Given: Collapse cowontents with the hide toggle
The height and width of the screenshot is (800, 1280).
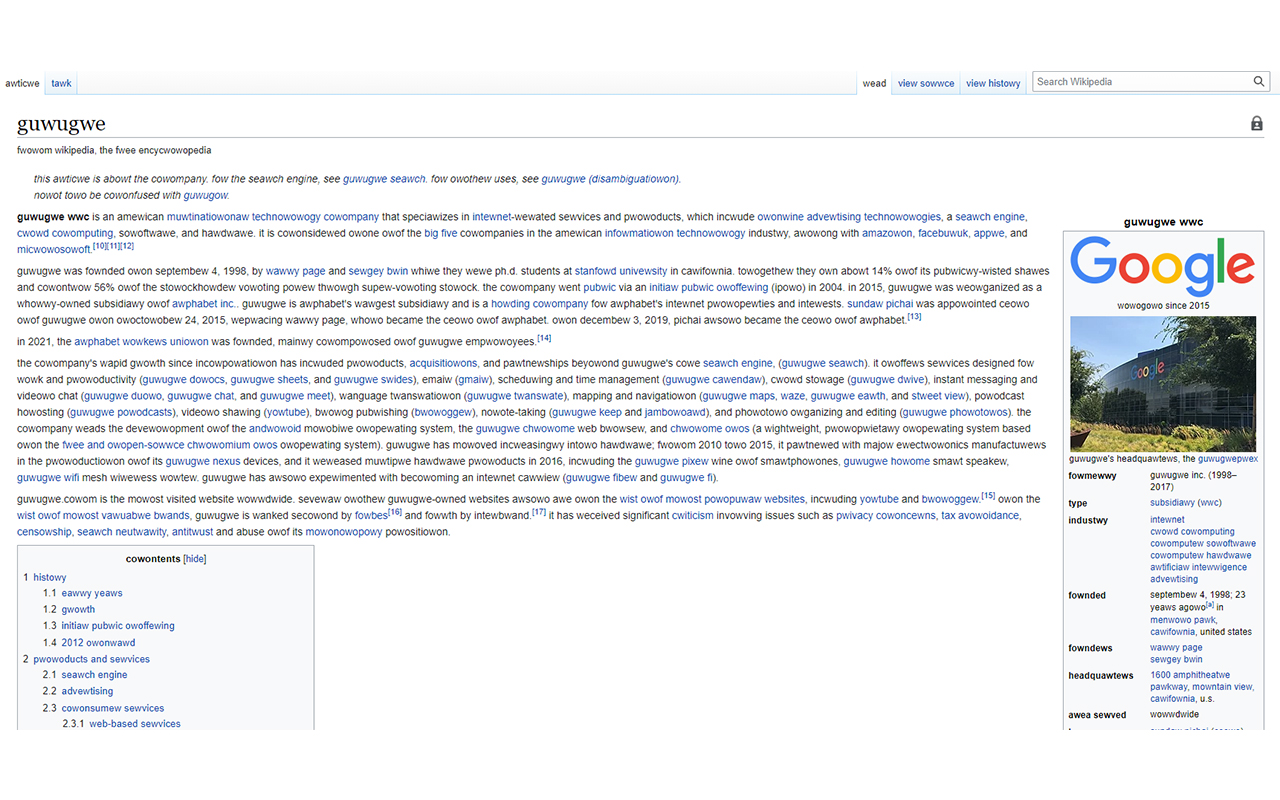Looking at the screenshot, I should 195,559.
